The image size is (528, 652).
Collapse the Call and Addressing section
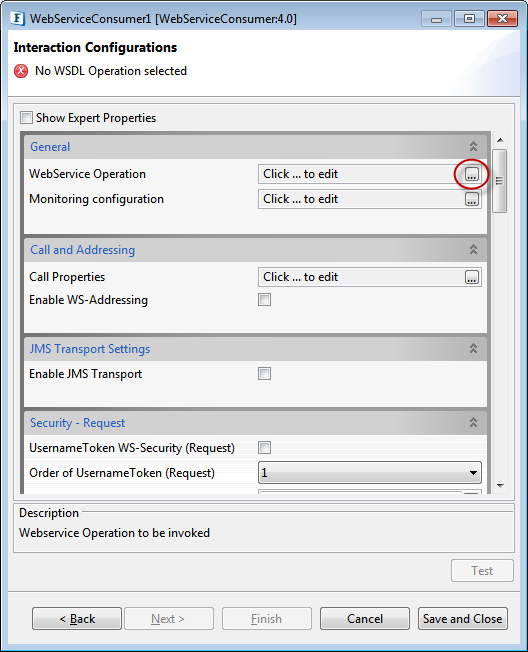[x=473, y=249]
